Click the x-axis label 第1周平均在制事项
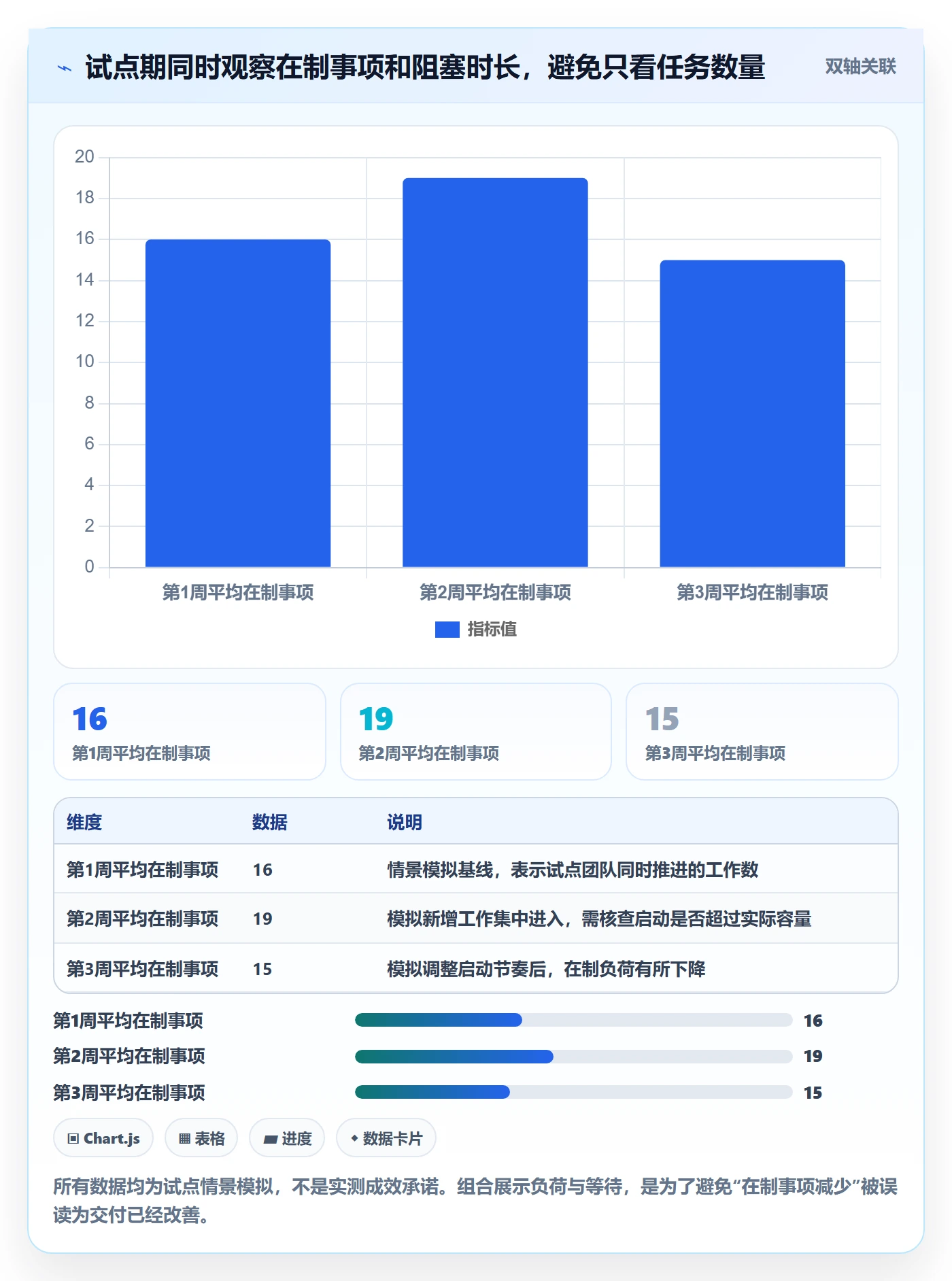 (x=238, y=592)
